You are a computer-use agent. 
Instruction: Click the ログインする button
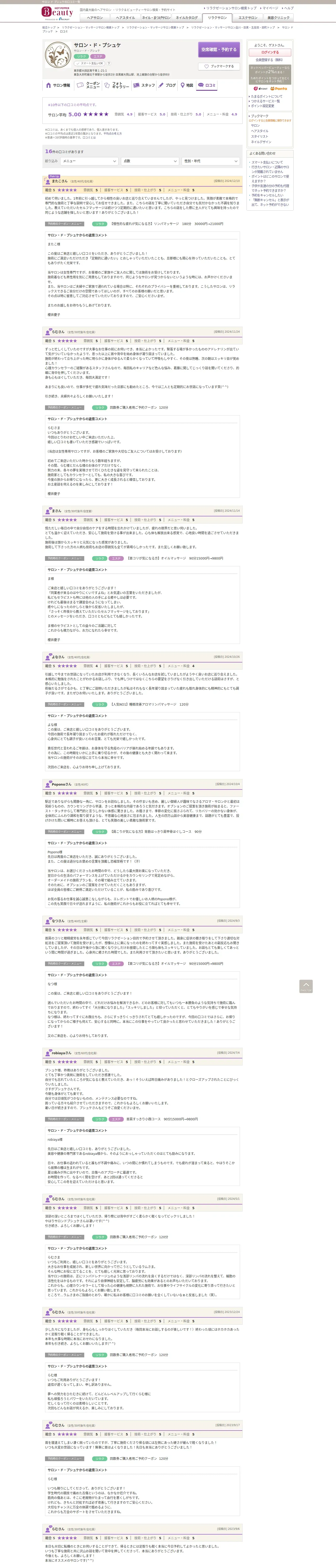(x=270, y=52)
